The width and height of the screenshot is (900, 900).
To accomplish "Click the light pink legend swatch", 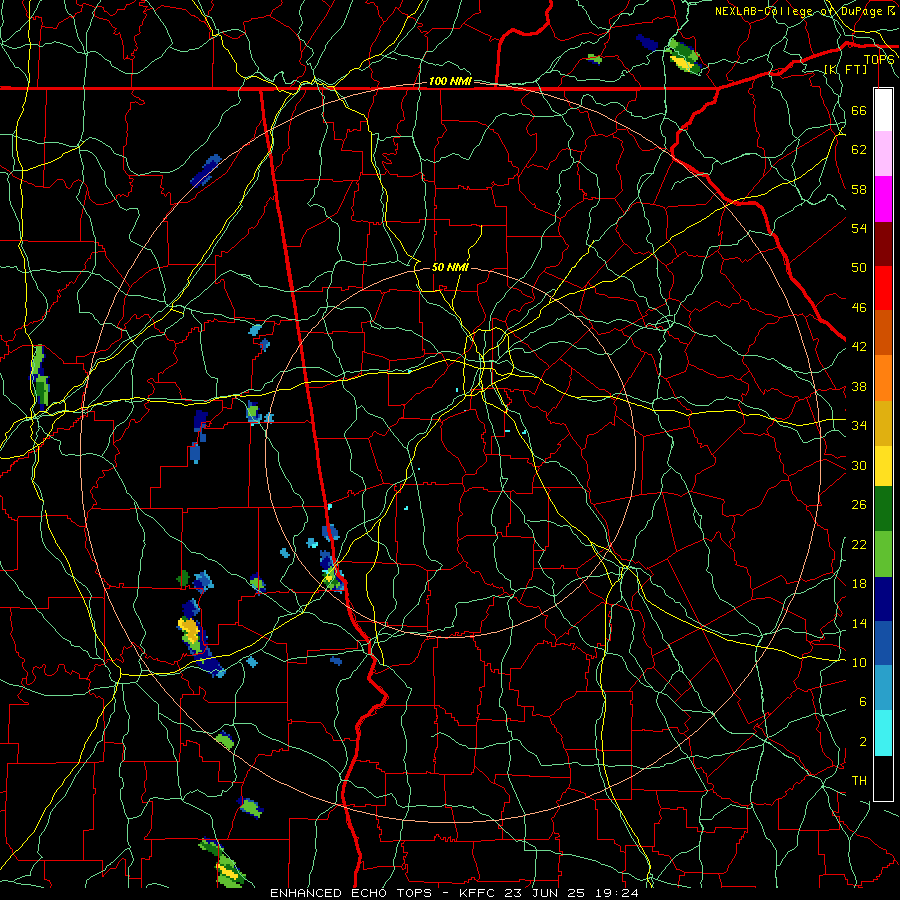I will (883, 154).
